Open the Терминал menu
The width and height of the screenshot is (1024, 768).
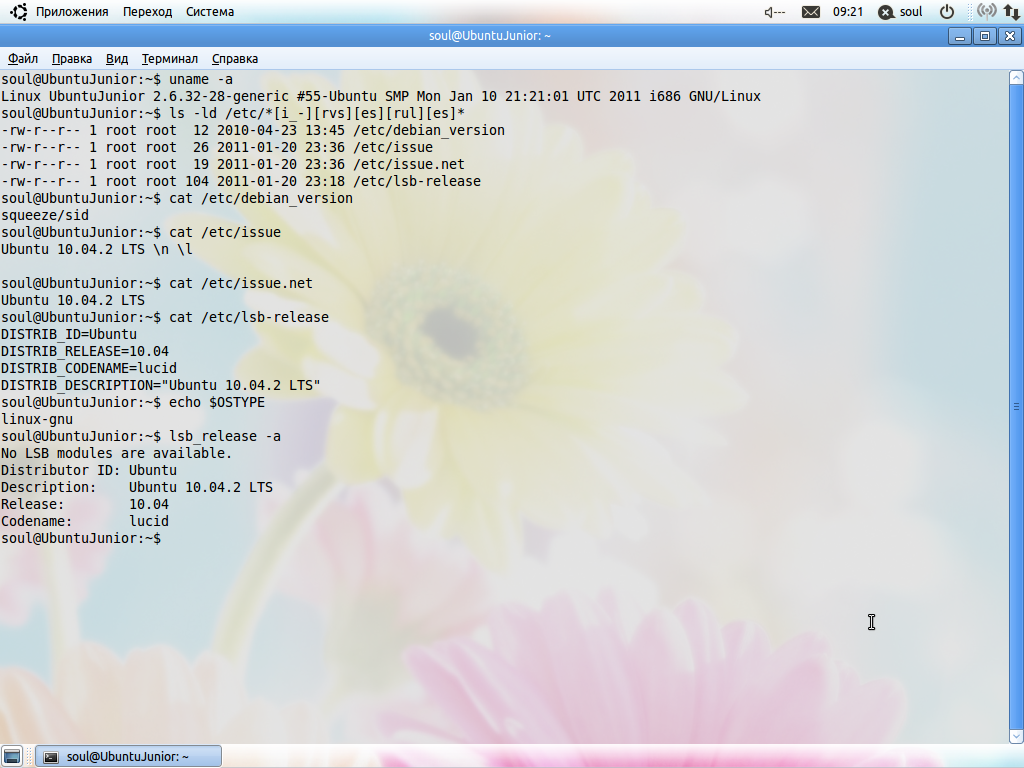pyautogui.click(x=170, y=59)
